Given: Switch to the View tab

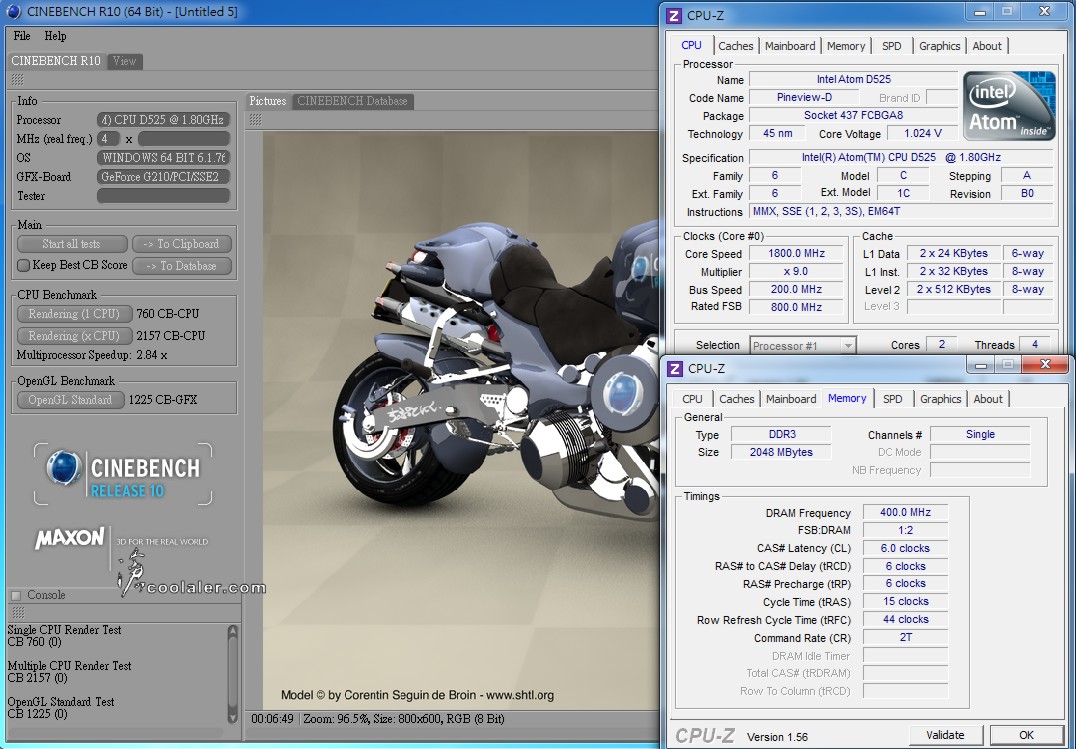Looking at the screenshot, I should 124,60.
